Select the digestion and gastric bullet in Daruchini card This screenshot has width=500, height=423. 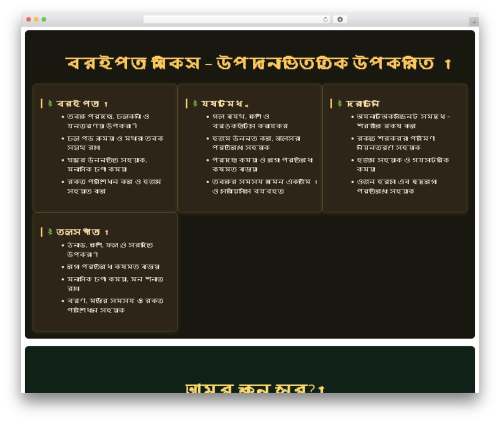pyautogui.click(x=403, y=165)
